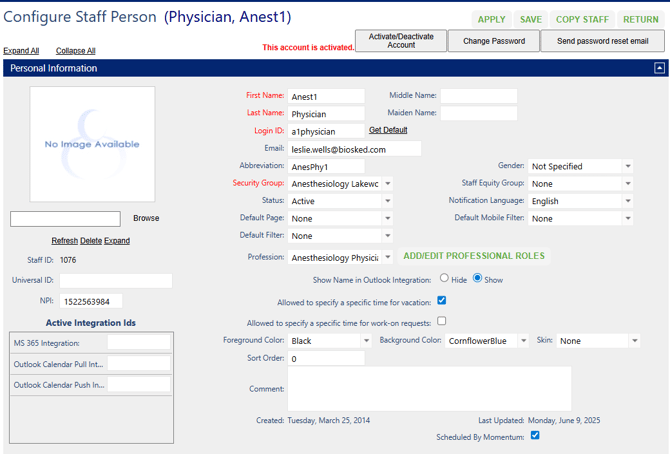Image resolution: width=670 pixels, height=454 pixels.
Task: Open Add/Edit Professional Roles
Action: pos(474,256)
